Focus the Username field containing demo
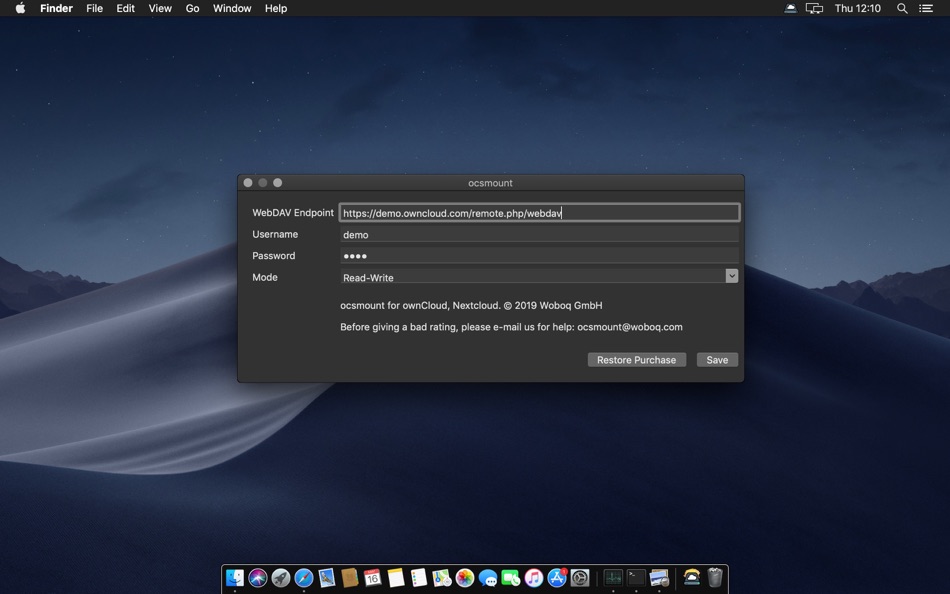 [x=539, y=235]
